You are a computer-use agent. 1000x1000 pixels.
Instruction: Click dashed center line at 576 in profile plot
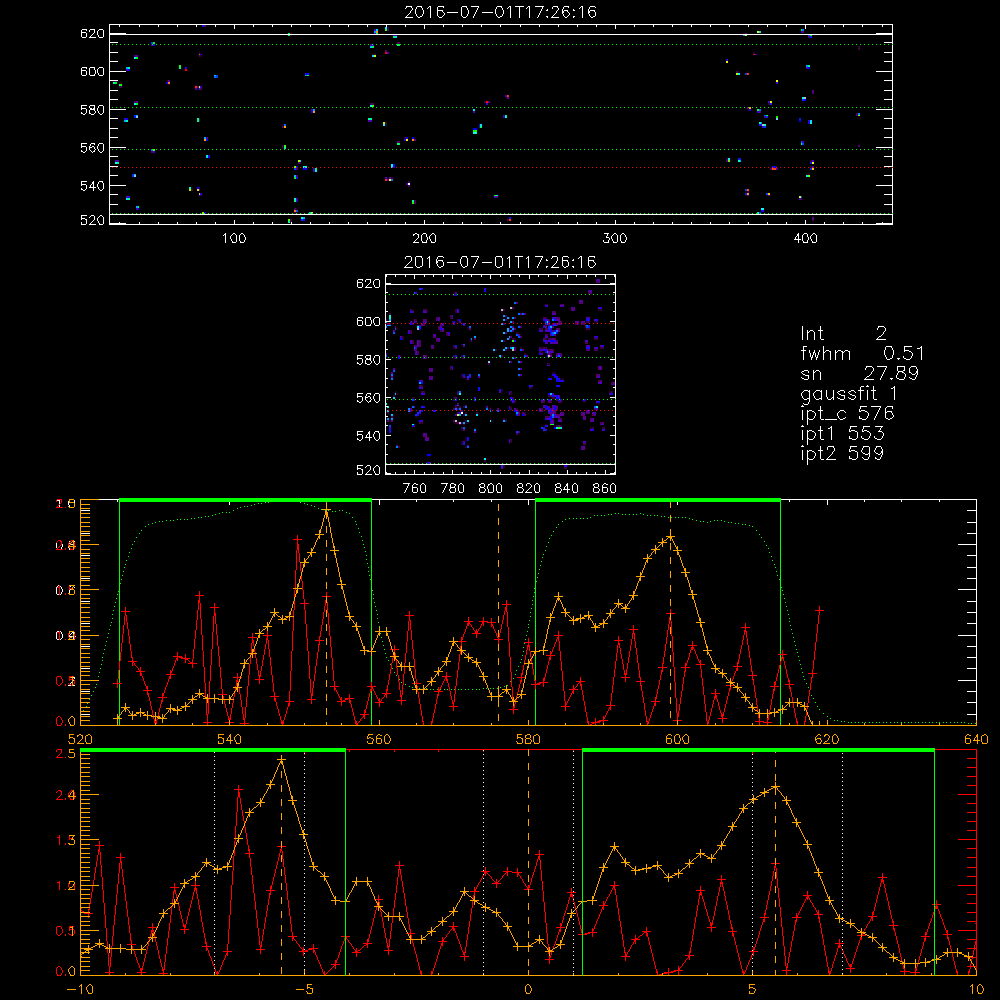pos(499,612)
